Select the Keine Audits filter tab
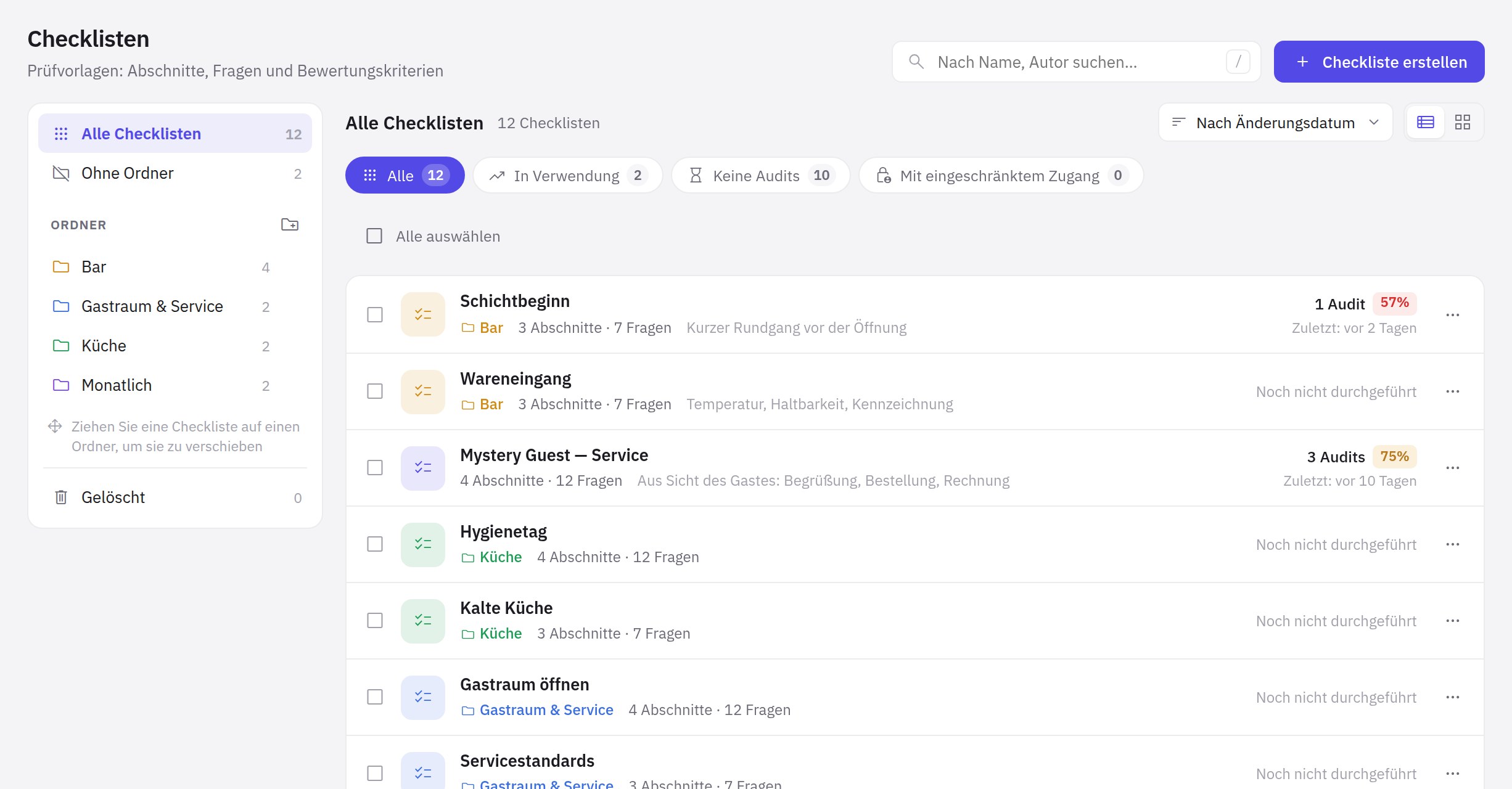The image size is (1512, 789). [761, 176]
